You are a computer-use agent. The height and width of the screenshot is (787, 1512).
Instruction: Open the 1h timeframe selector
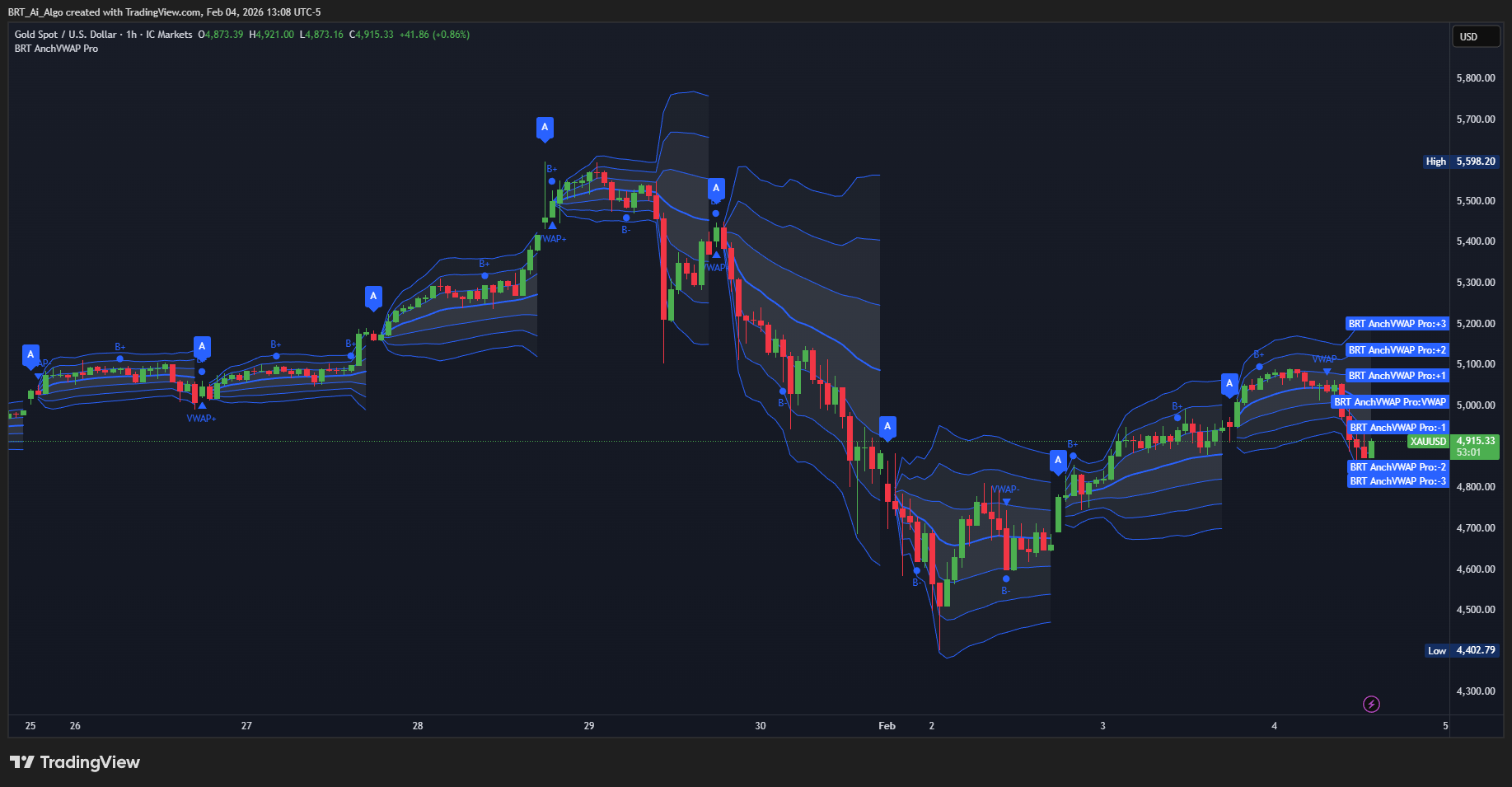point(130,34)
